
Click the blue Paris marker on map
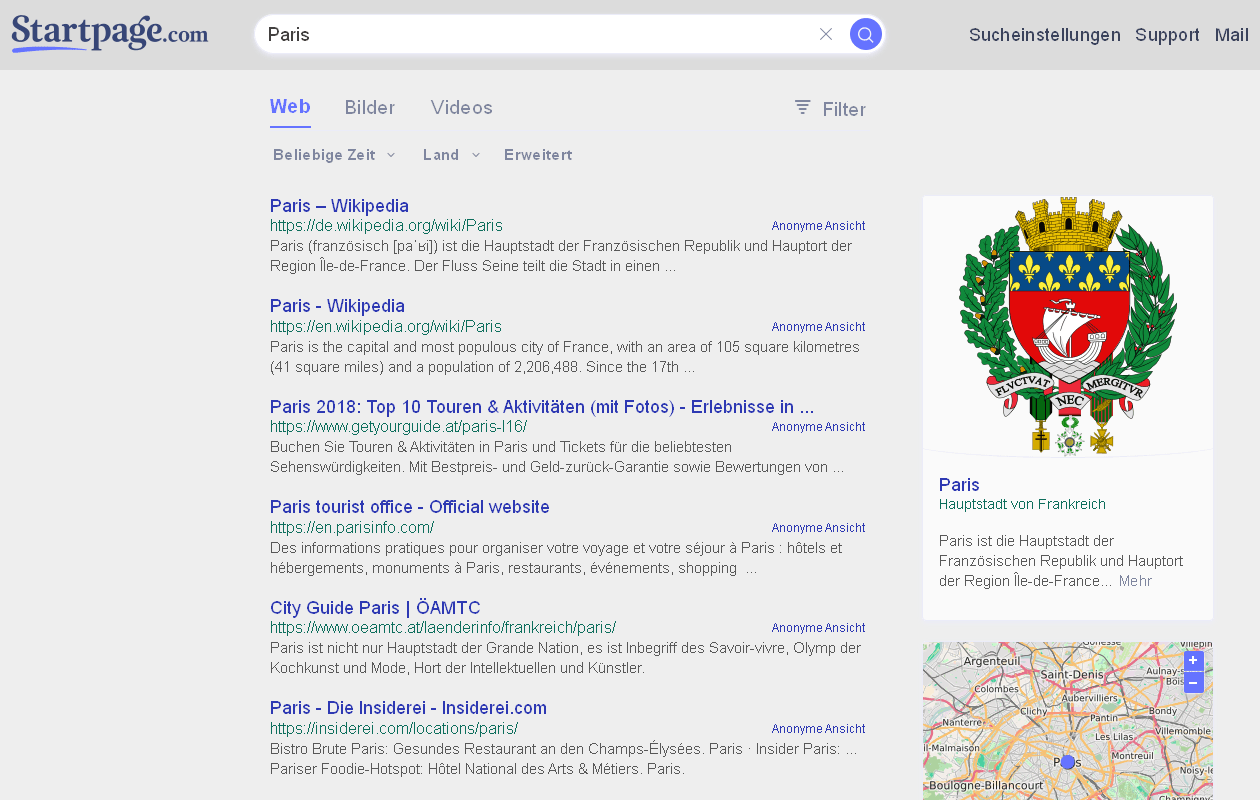1067,762
